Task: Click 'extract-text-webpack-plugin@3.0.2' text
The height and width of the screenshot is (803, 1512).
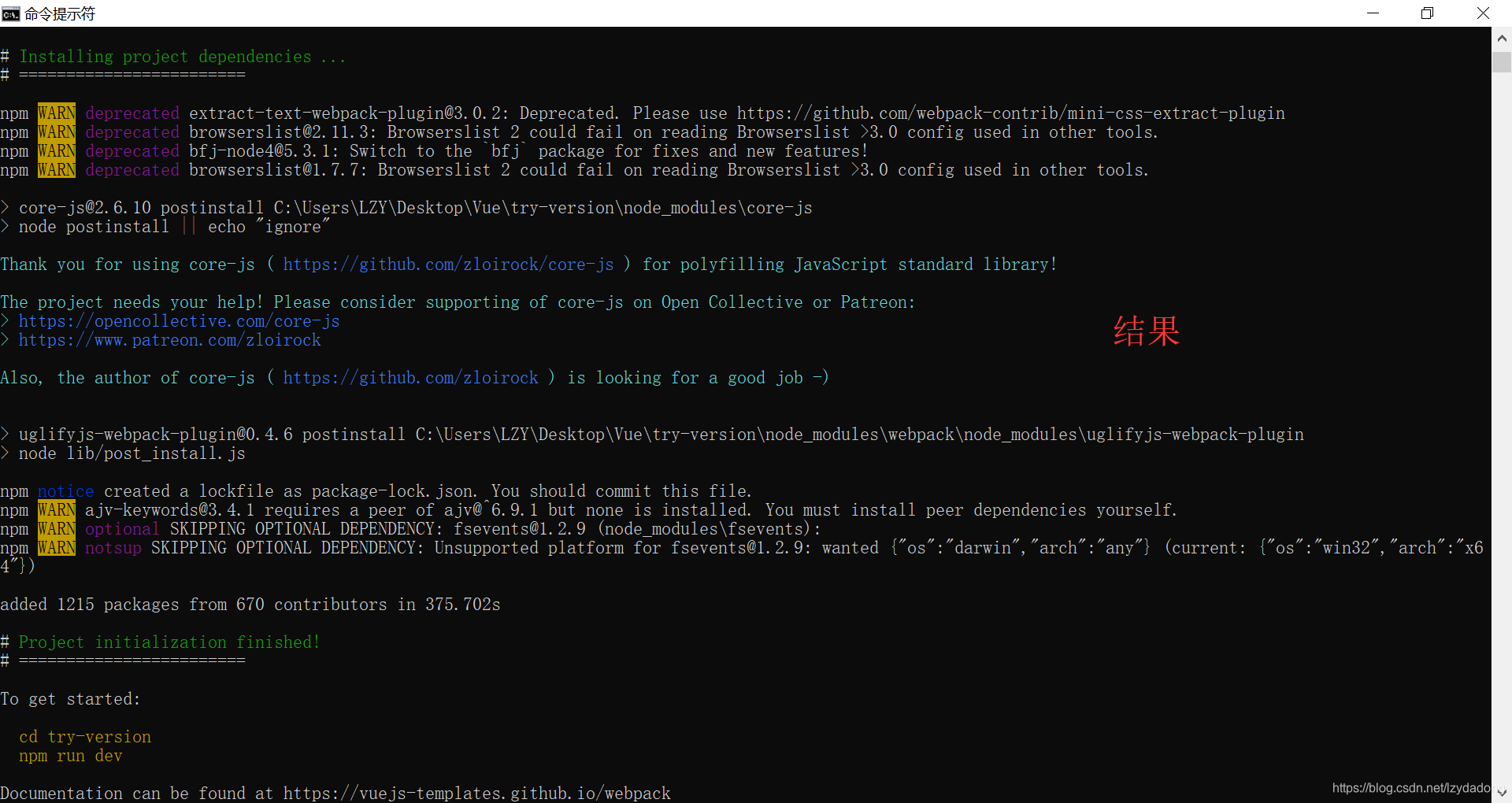Action: [x=350, y=113]
